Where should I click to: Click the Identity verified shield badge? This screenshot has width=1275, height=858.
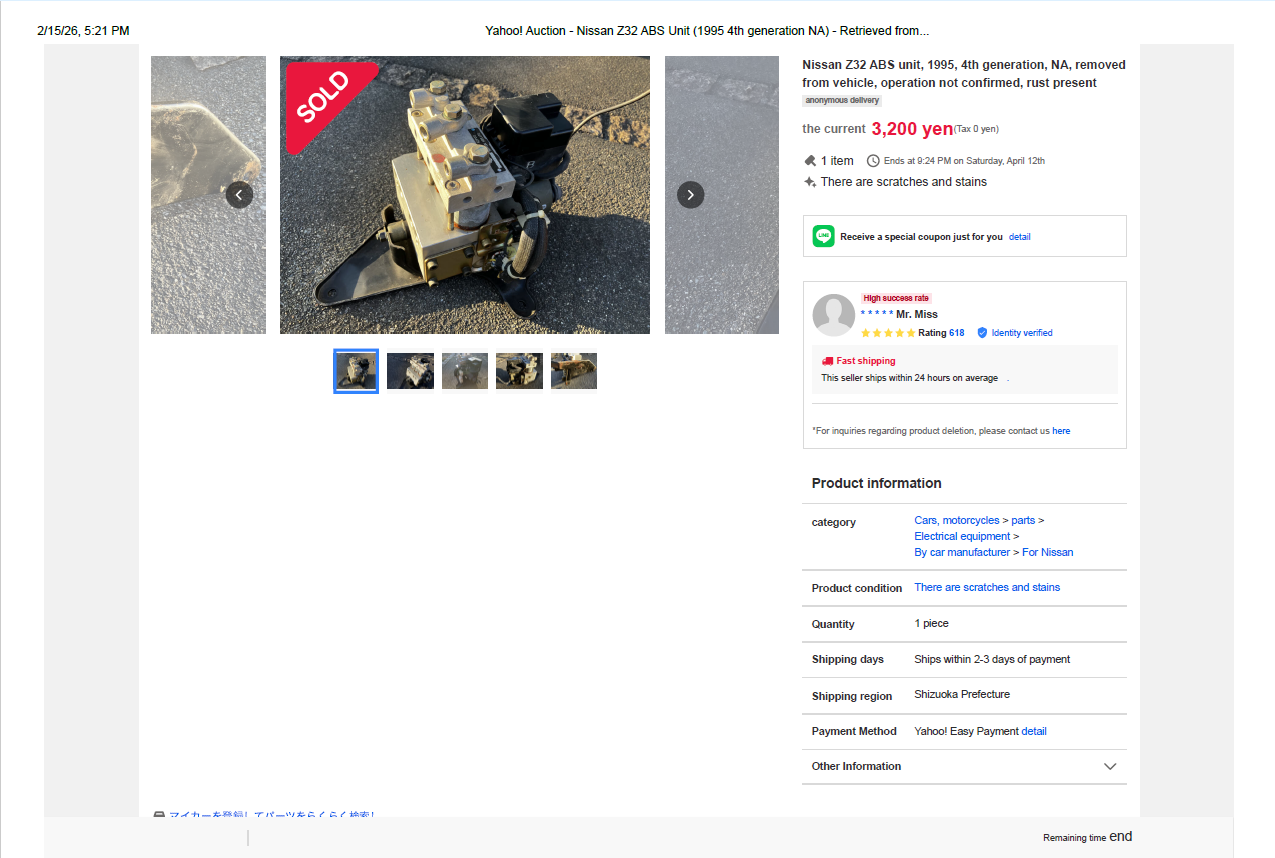coord(982,333)
